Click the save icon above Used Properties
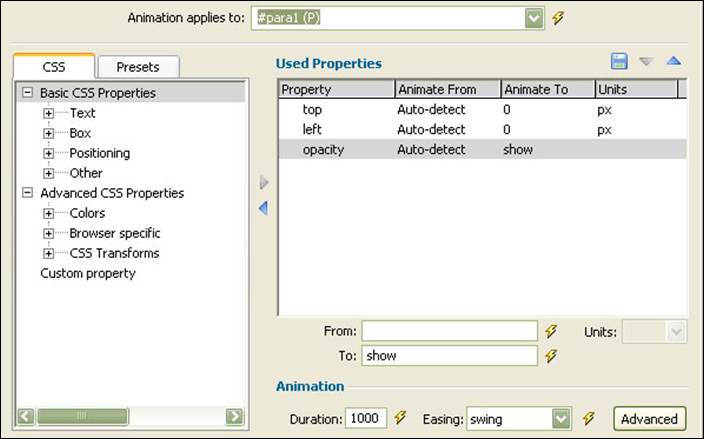704x439 pixels. (619, 61)
